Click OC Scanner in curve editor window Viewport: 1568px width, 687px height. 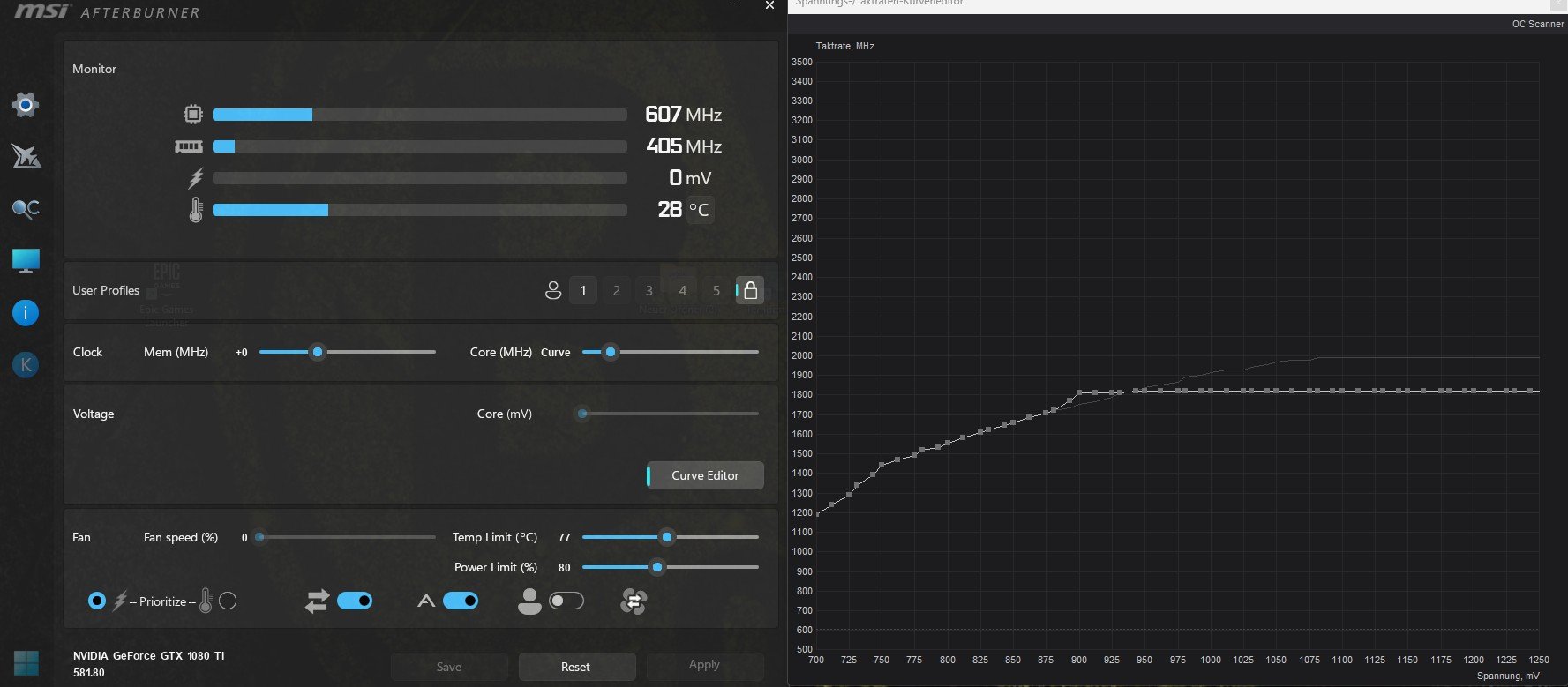point(1538,24)
